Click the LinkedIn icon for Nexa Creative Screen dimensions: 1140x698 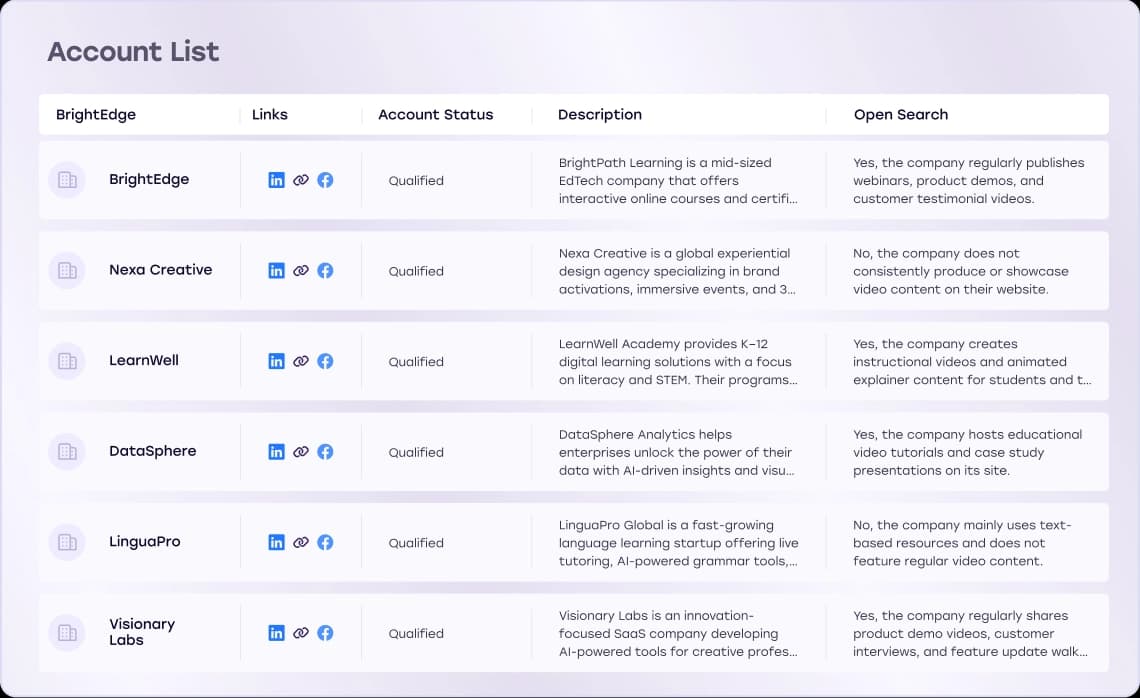pos(276,270)
